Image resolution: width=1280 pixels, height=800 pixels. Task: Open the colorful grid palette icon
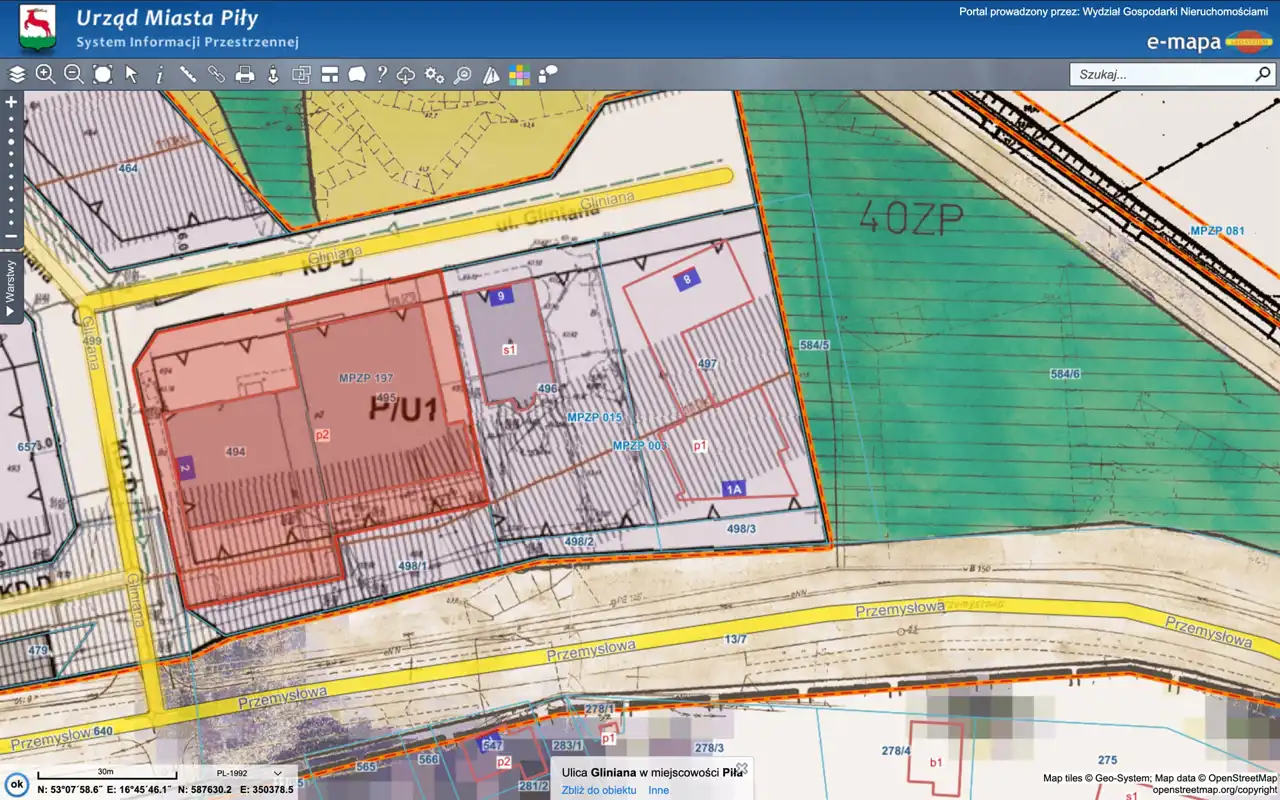tap(519, 74)
